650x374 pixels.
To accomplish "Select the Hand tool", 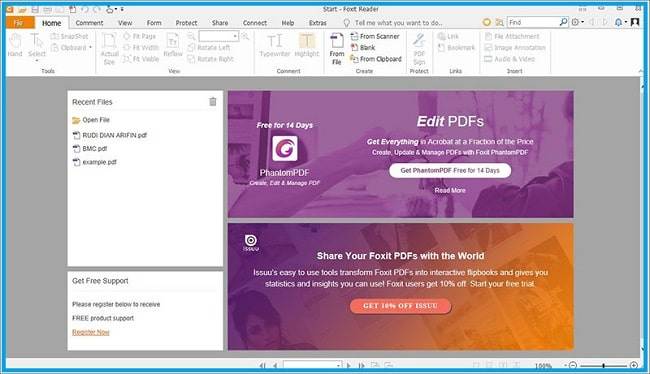I will [x=15, y=45].
